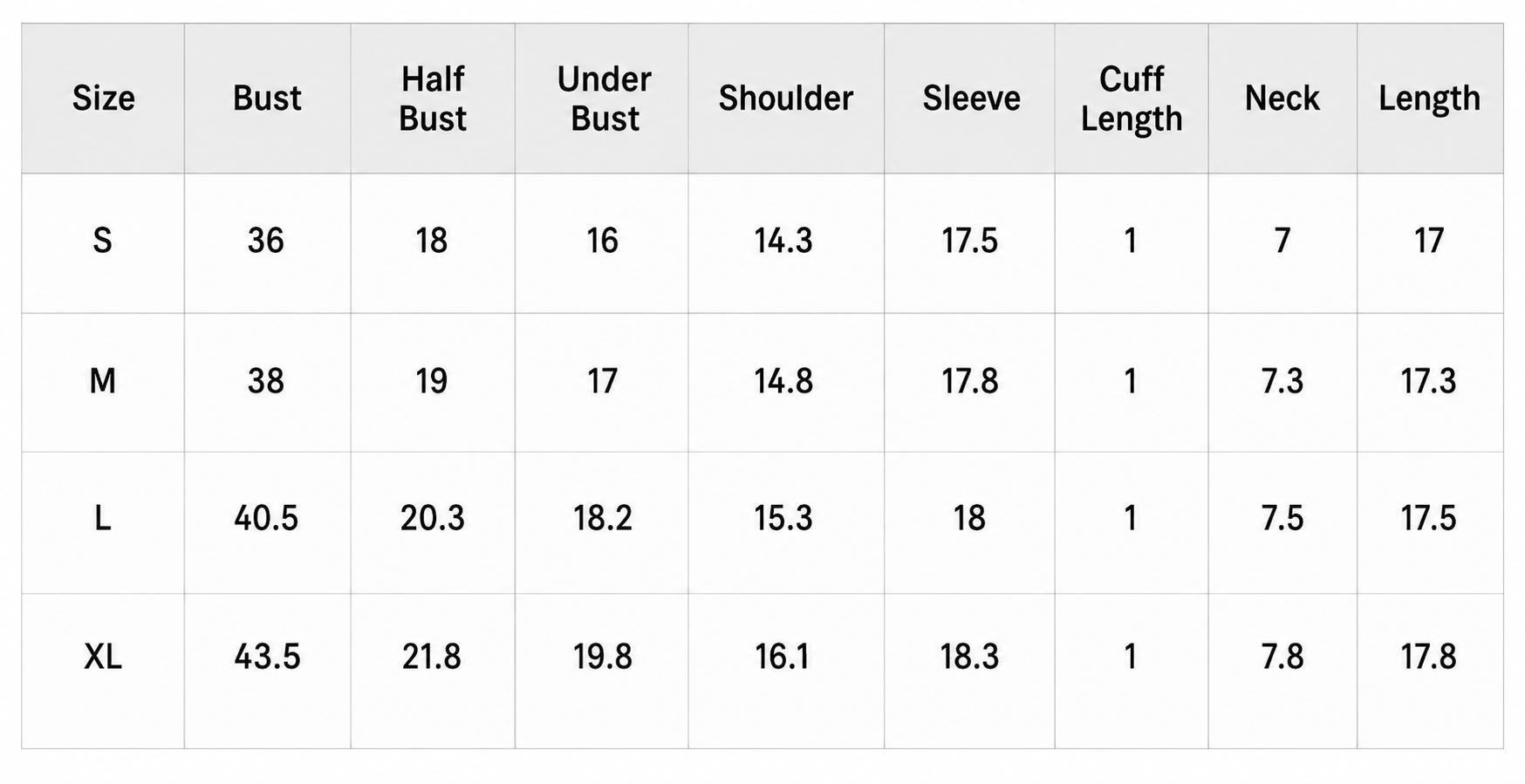
Task: Select the 40.5 bust value cell
Action: point(266,519)
